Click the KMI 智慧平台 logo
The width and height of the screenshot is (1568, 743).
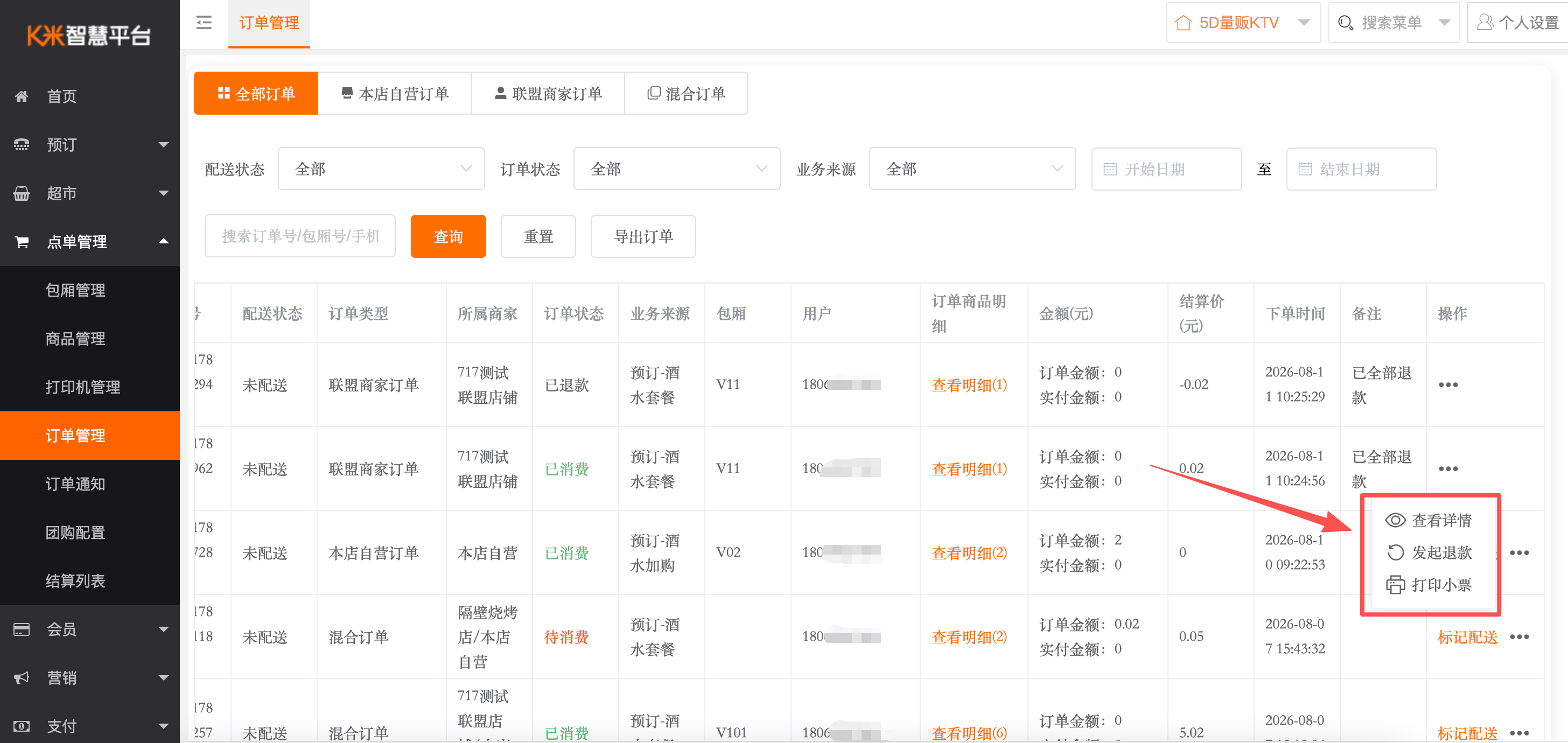click(x=89, y=36)
